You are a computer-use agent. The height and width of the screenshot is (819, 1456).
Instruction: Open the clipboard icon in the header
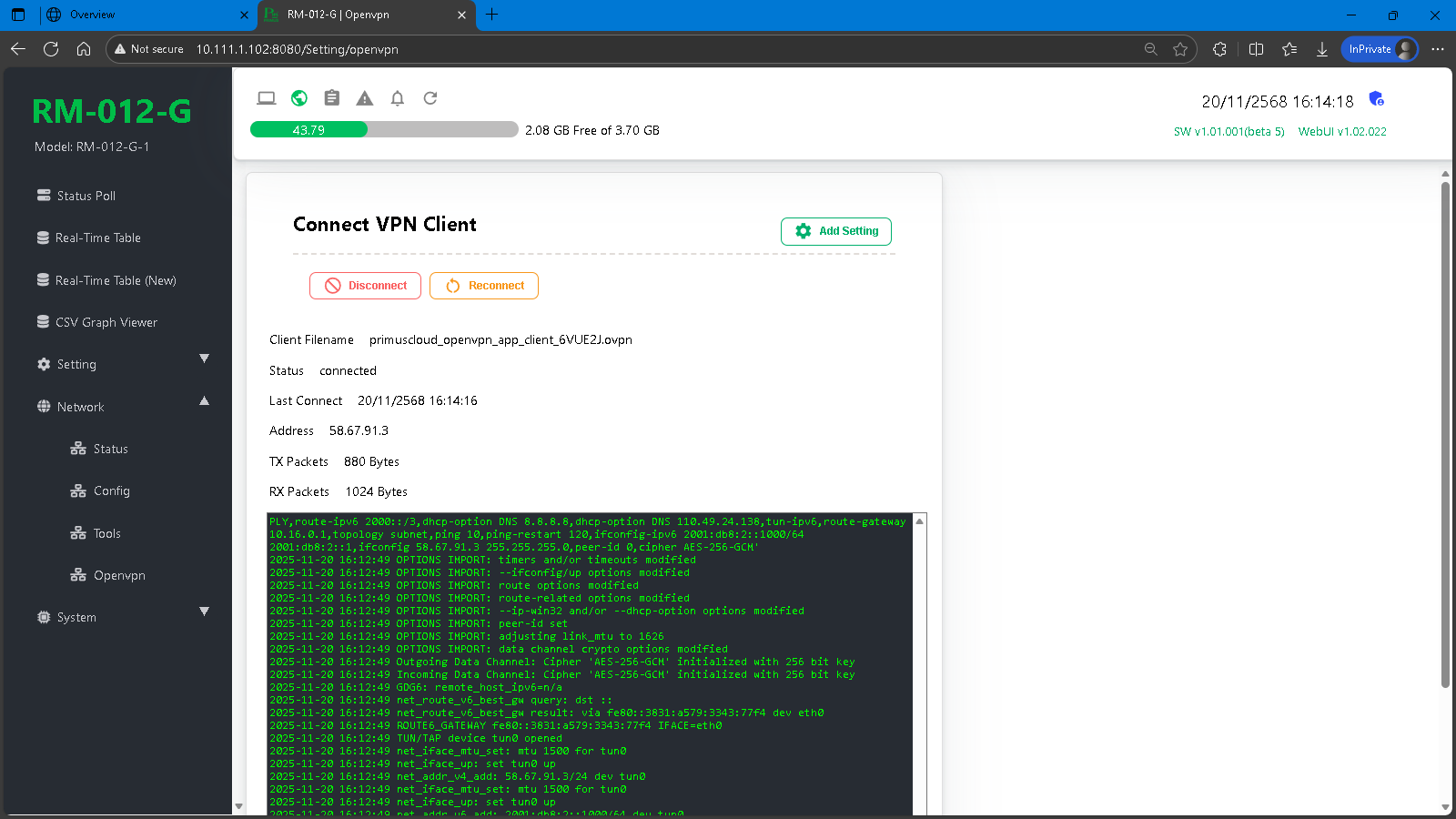[332, 98]
